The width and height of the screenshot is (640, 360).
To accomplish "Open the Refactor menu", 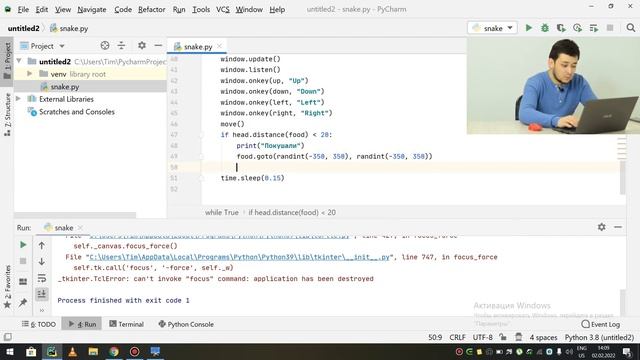I will (x=151, y=9).
